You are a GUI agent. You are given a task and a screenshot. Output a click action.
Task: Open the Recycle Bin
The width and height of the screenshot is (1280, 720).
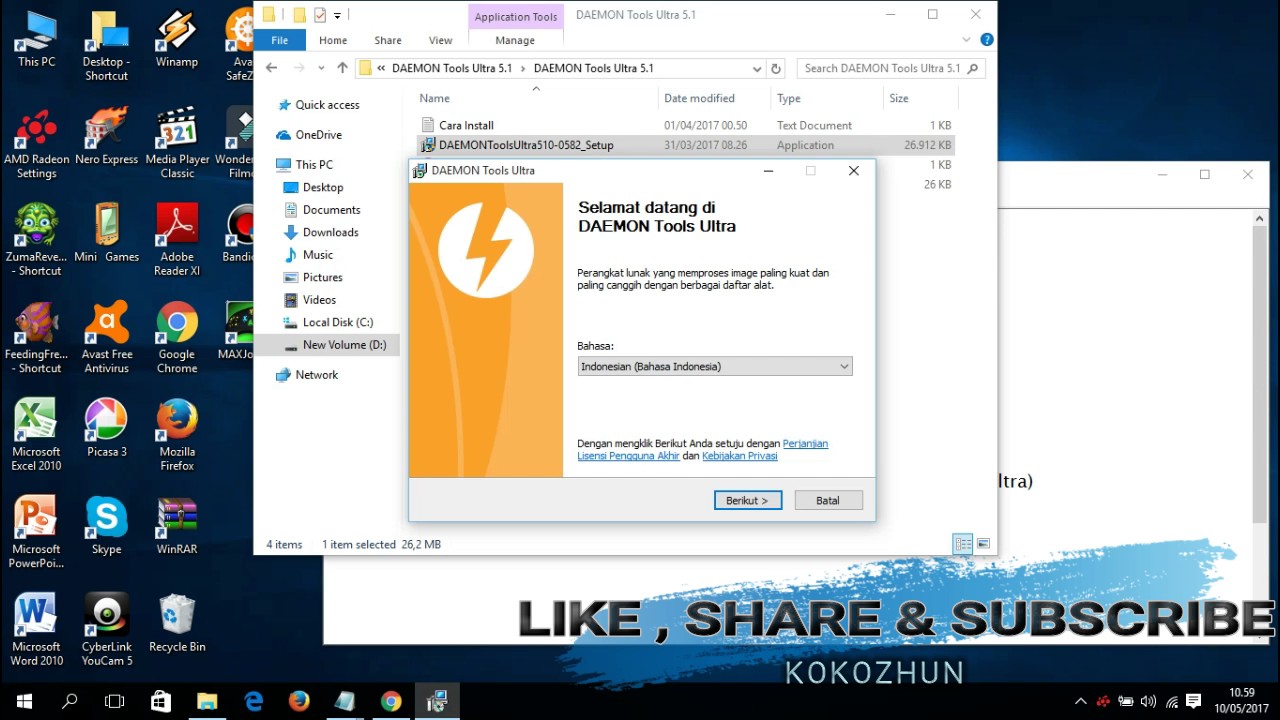pos(177,623)
